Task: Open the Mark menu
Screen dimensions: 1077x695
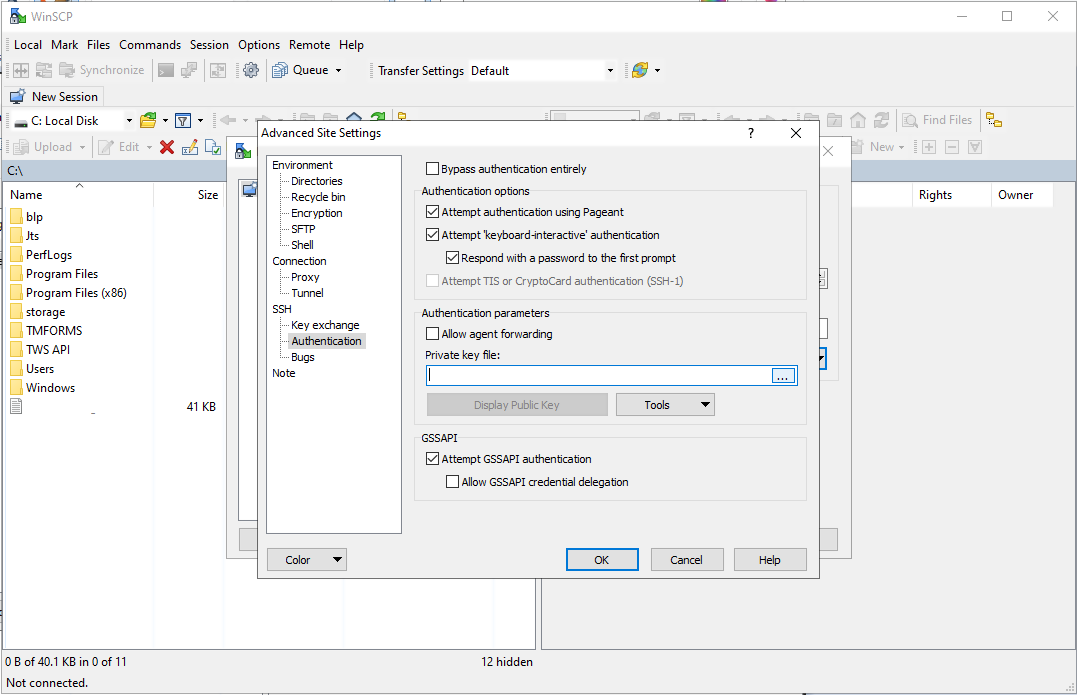Action: point(65,45)
